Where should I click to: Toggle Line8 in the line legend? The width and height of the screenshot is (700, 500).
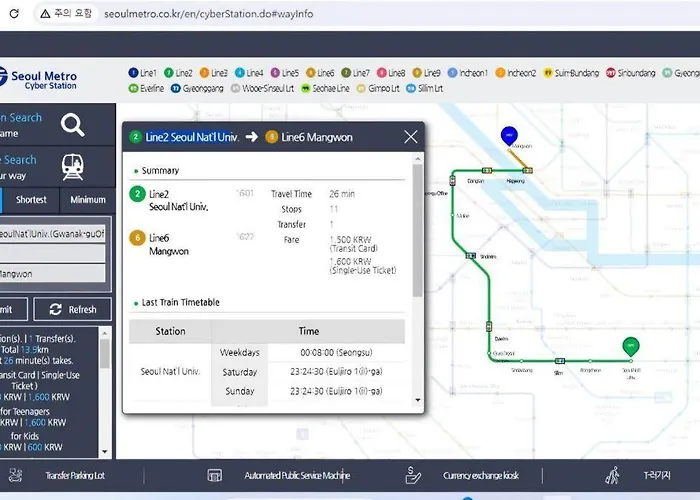391,73
